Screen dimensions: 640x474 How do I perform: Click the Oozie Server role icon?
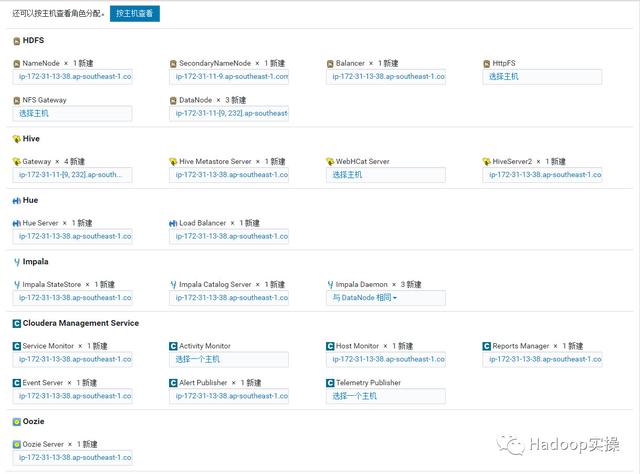(17, 444)
